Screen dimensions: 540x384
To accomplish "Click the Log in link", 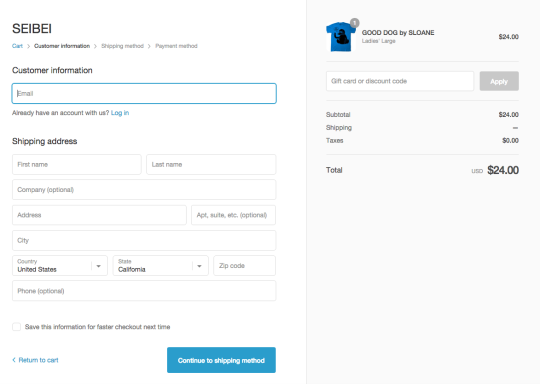I will 120,113.
